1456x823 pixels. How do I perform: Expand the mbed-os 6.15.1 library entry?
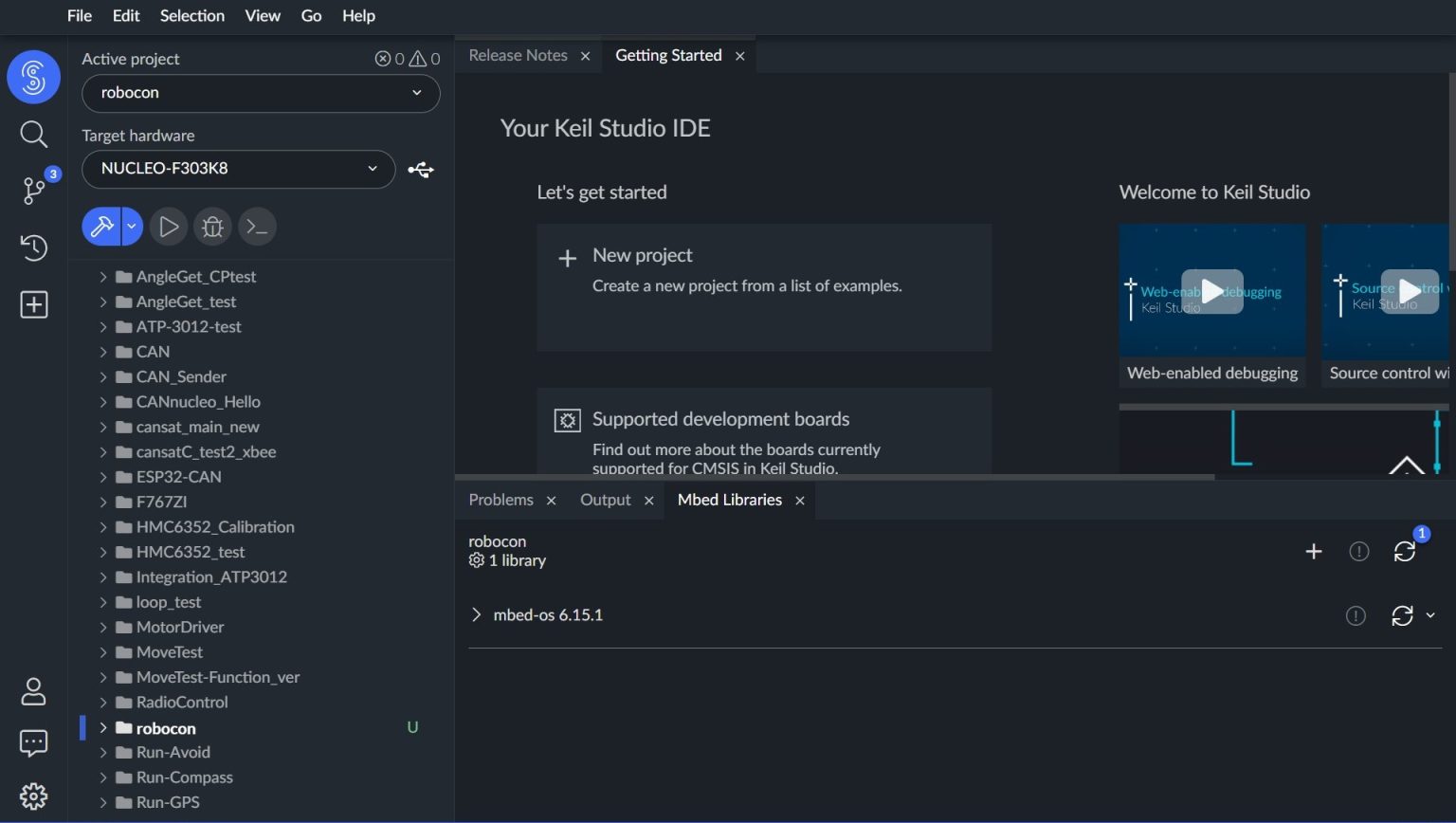(477, 614)
